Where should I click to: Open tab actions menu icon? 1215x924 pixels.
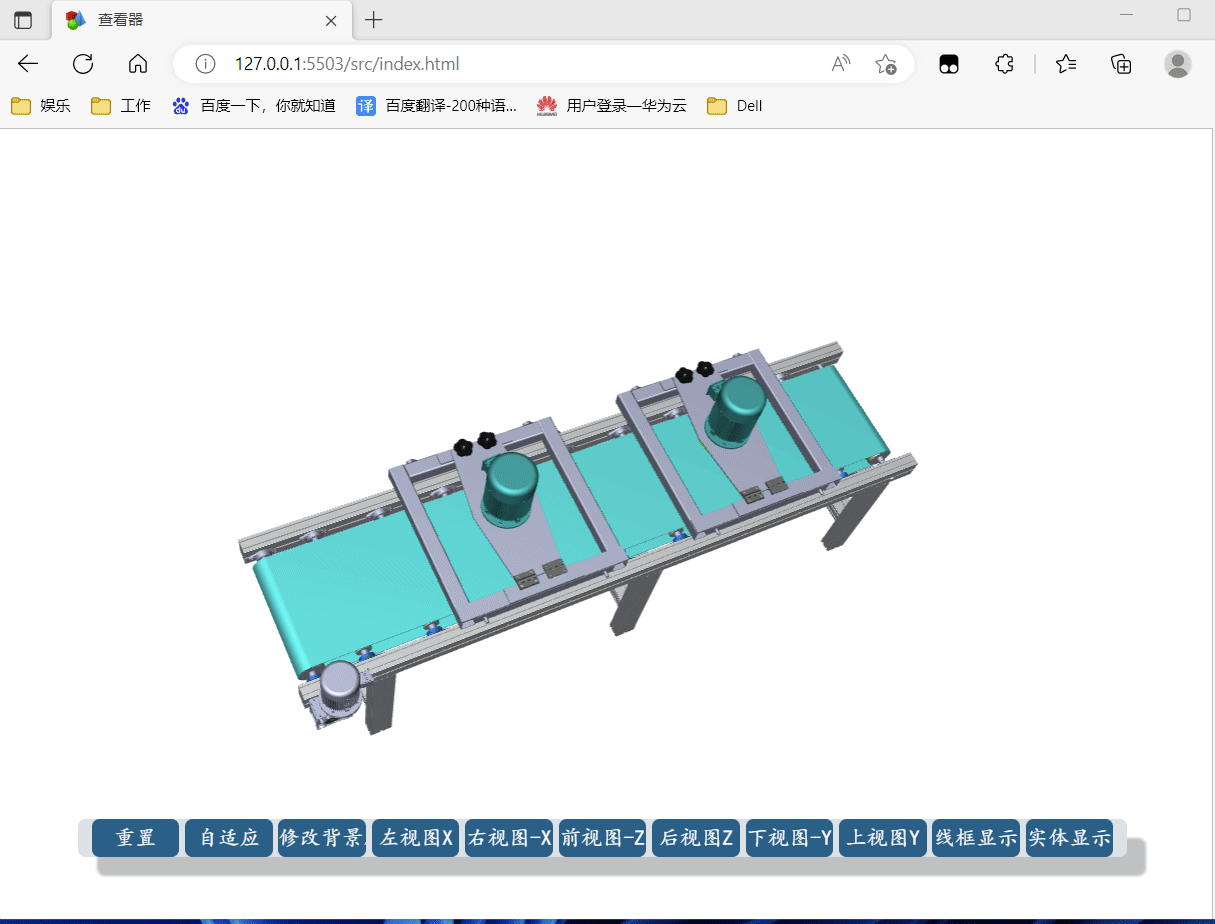[23, 20]
